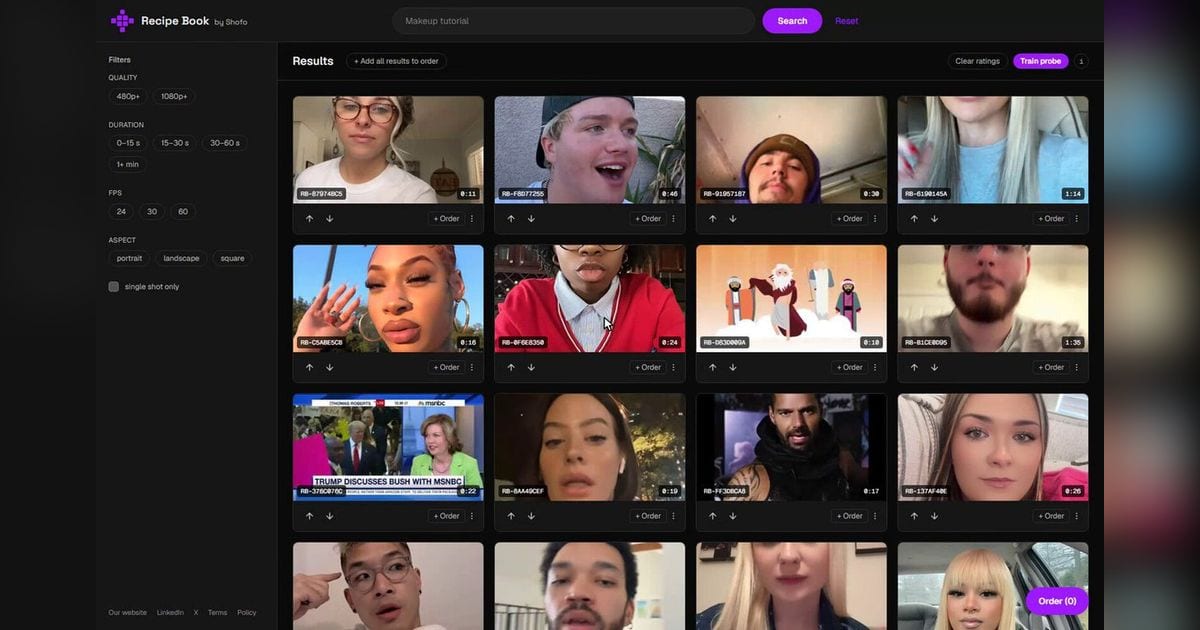
Task: Select the landscape aspect filter
Action: point(181,258)
